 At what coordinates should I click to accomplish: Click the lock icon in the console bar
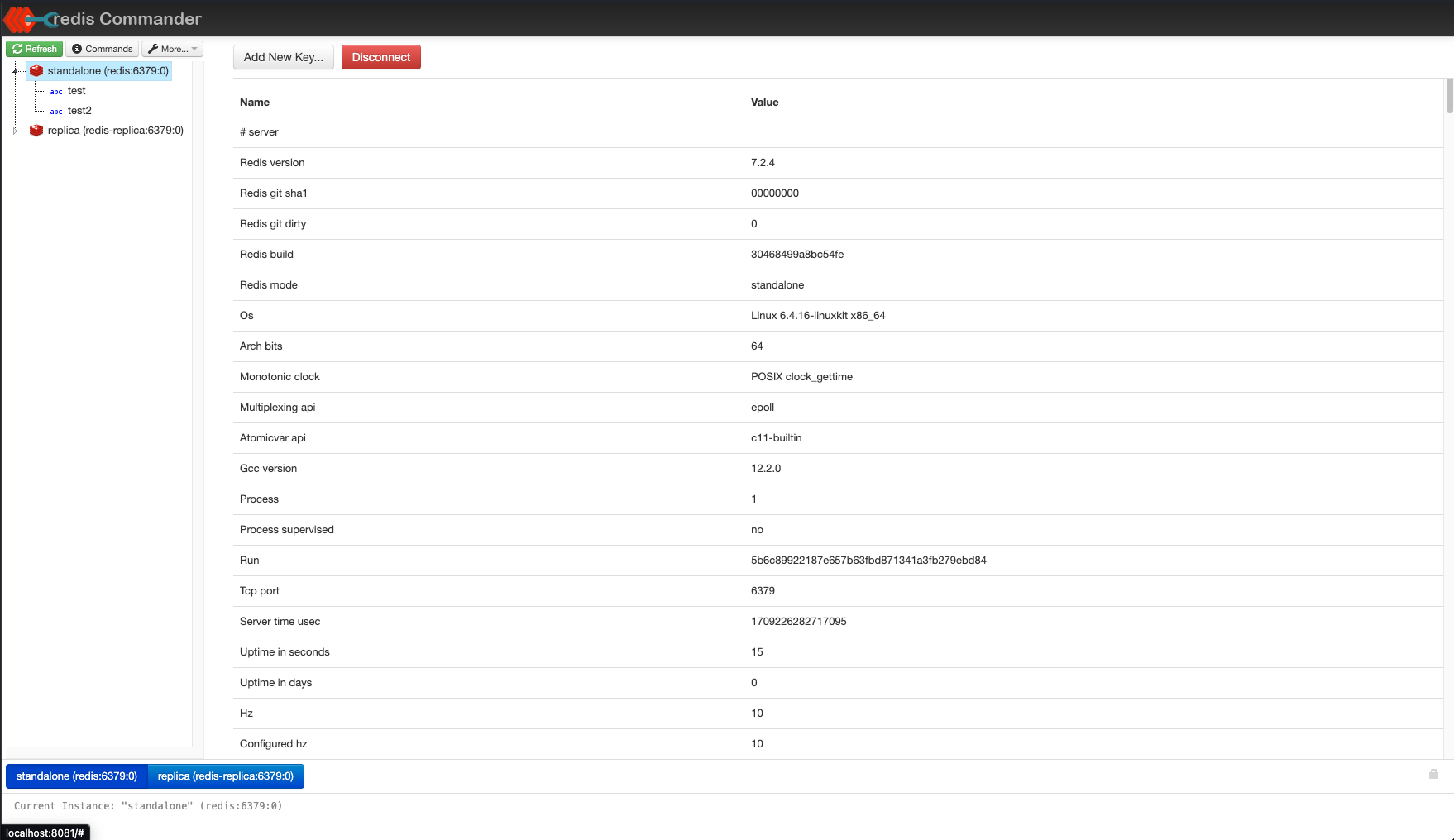click(1433, 774)
